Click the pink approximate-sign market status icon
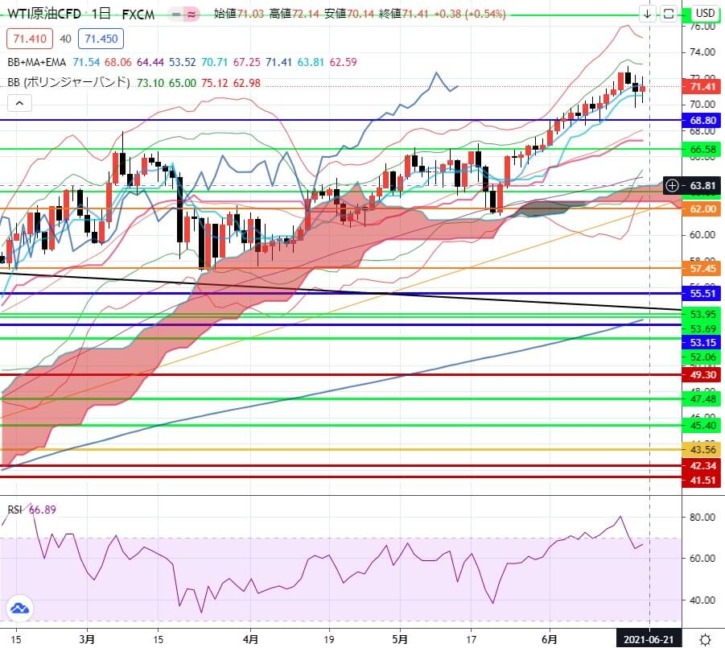The height and width of the screenshot is (648, 725). click(192, 15)
